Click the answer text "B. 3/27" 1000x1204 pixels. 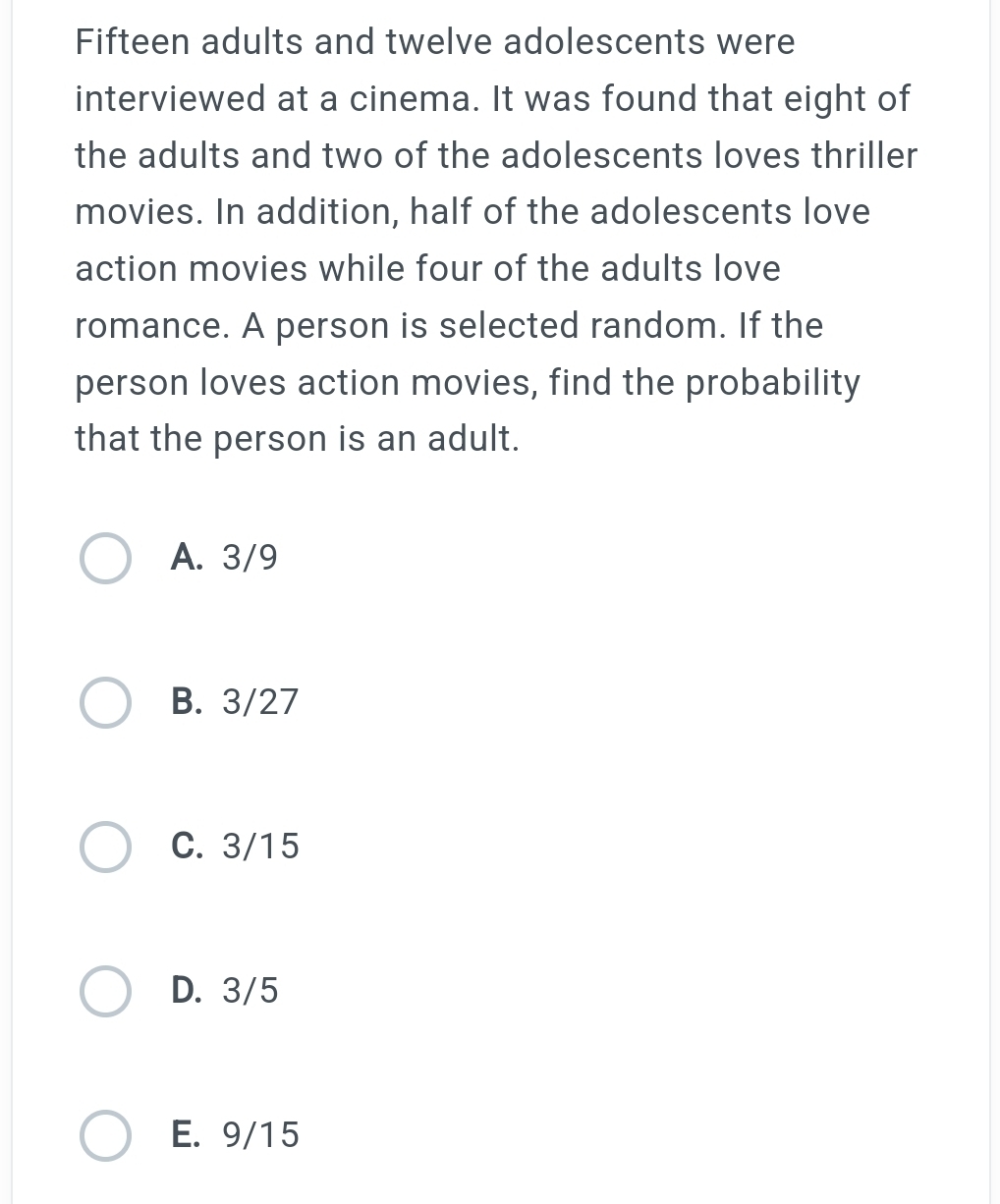pos(235,702)
